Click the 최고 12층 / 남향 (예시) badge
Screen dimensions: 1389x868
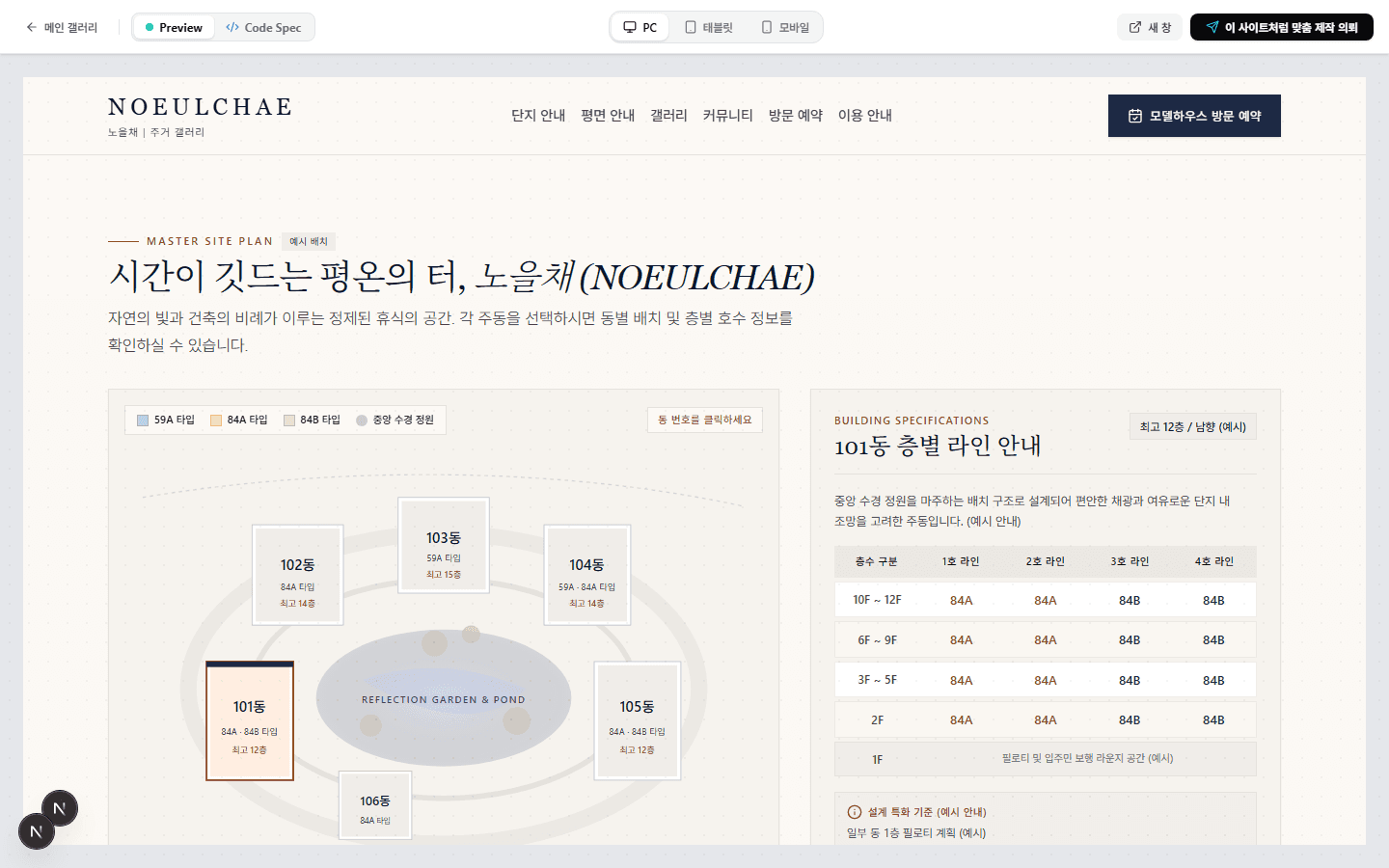point(1193,426)
